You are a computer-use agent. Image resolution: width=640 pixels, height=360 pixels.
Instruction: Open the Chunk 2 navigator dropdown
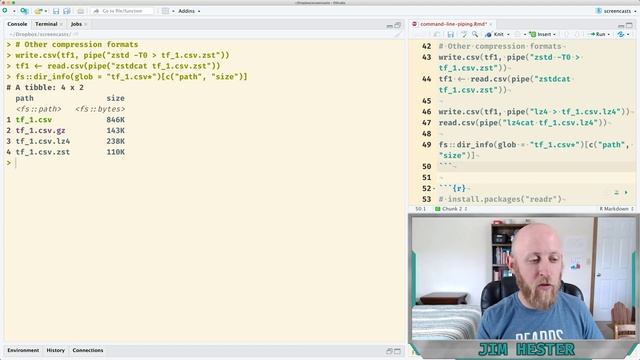coord(451,209)
